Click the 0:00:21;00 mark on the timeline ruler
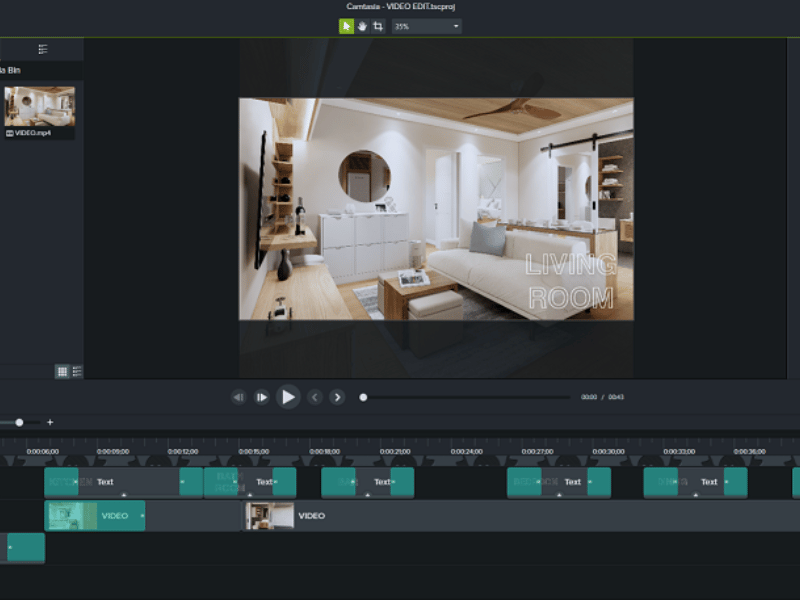The width and height of the screenshot is (800, 600). pos(395,452)
